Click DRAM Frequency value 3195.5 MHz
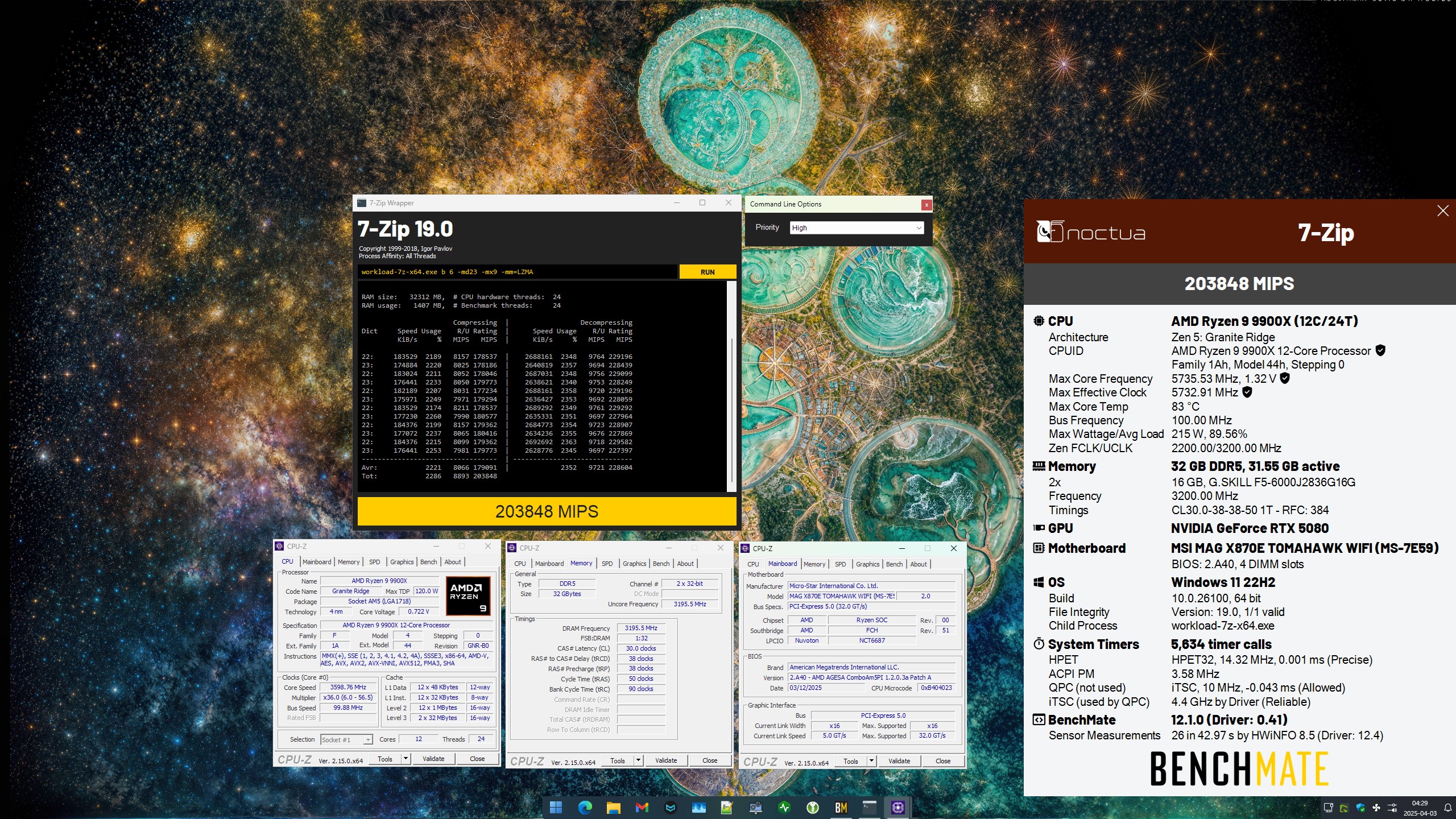The image size is (1456, 819). tap(641, 628)
